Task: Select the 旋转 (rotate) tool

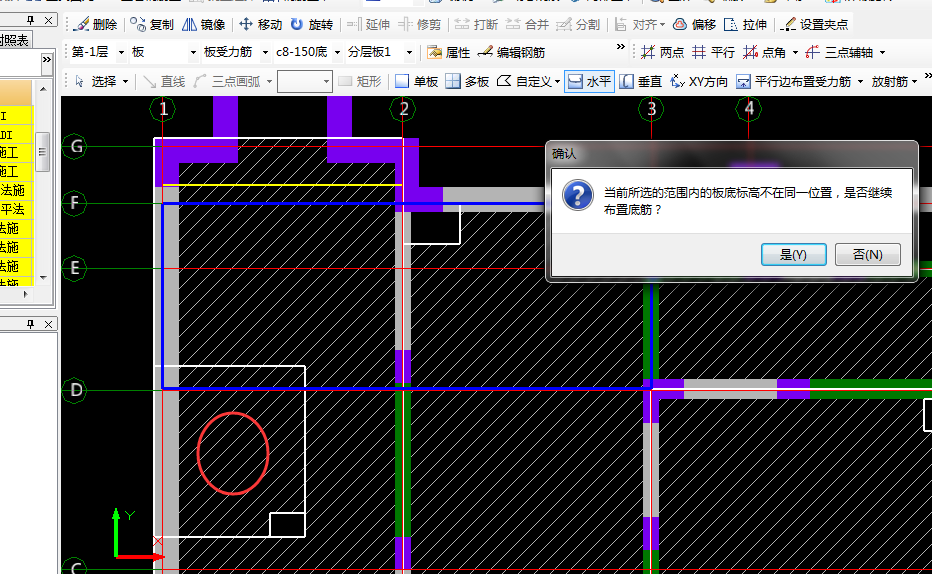Action: [x=311, y=24]
